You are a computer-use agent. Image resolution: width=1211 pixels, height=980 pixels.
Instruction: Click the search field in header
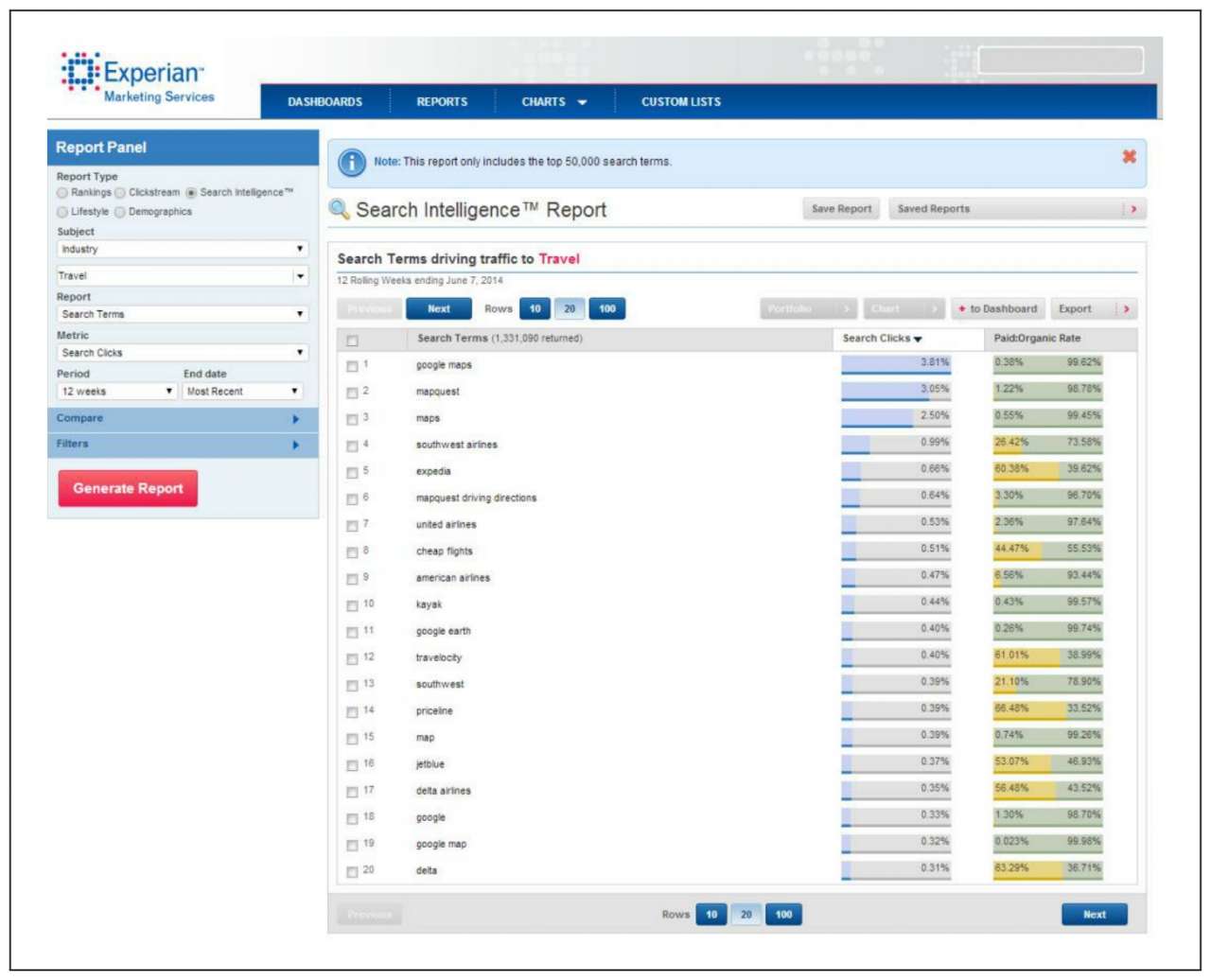(x=1060, y=61)
